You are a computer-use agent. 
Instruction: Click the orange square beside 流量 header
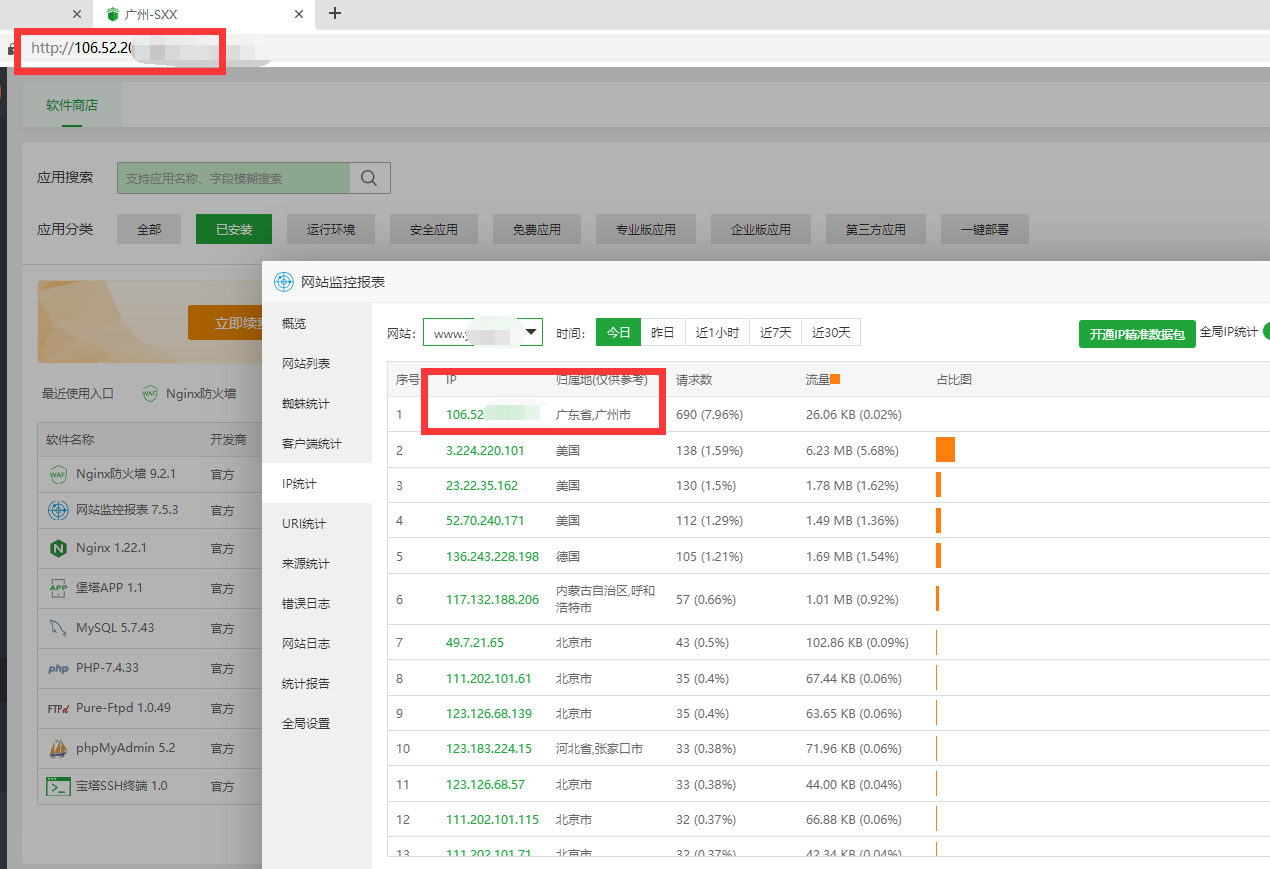click(835, 379)
